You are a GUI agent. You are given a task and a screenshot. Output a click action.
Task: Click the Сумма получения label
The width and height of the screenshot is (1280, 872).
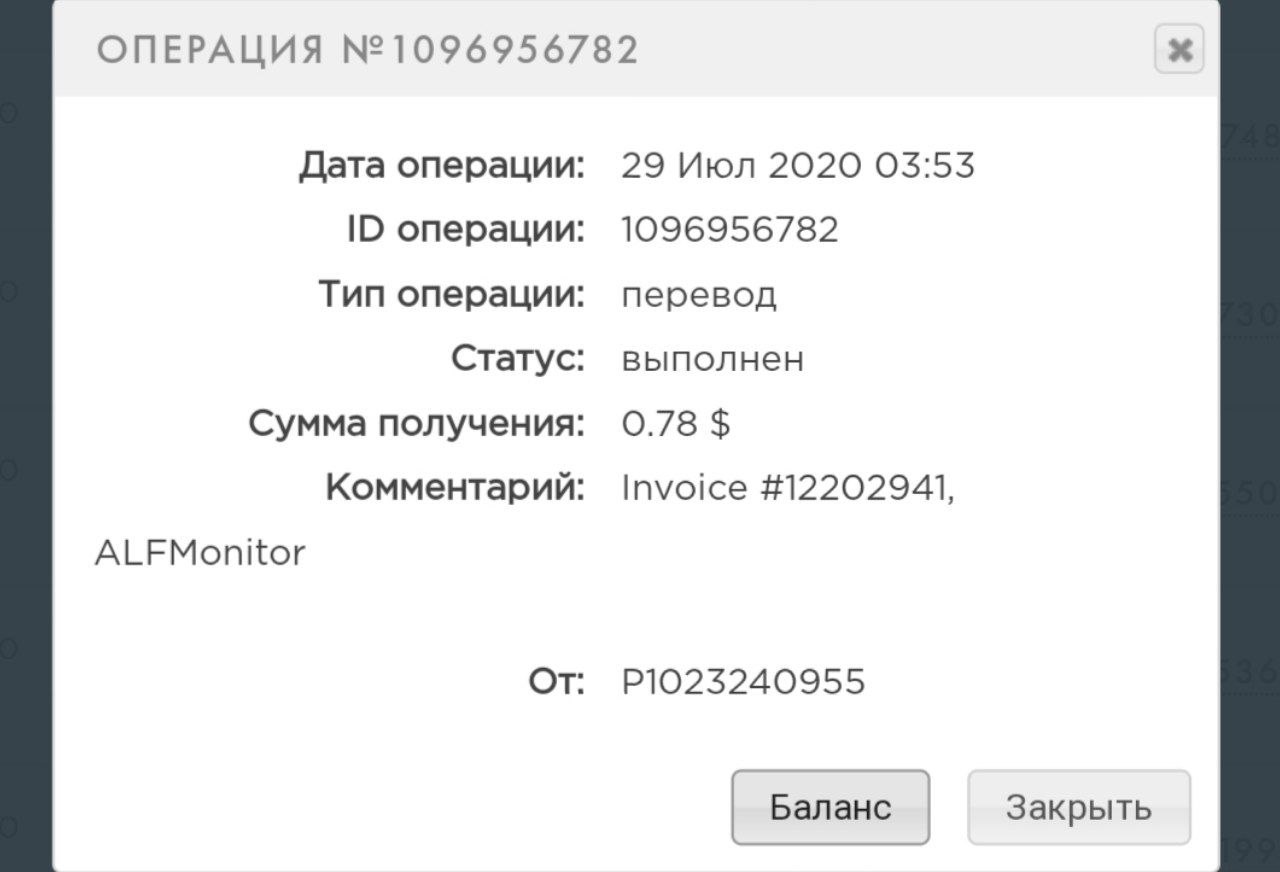point(416,424)
